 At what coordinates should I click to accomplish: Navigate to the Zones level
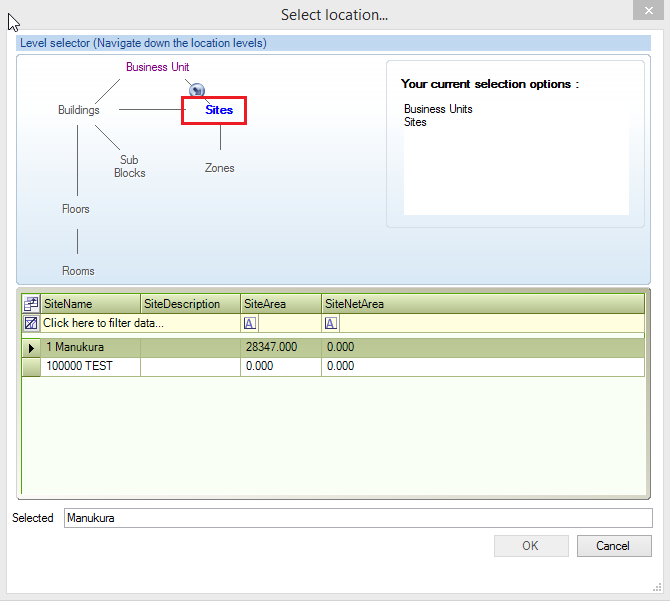[219, 168]
